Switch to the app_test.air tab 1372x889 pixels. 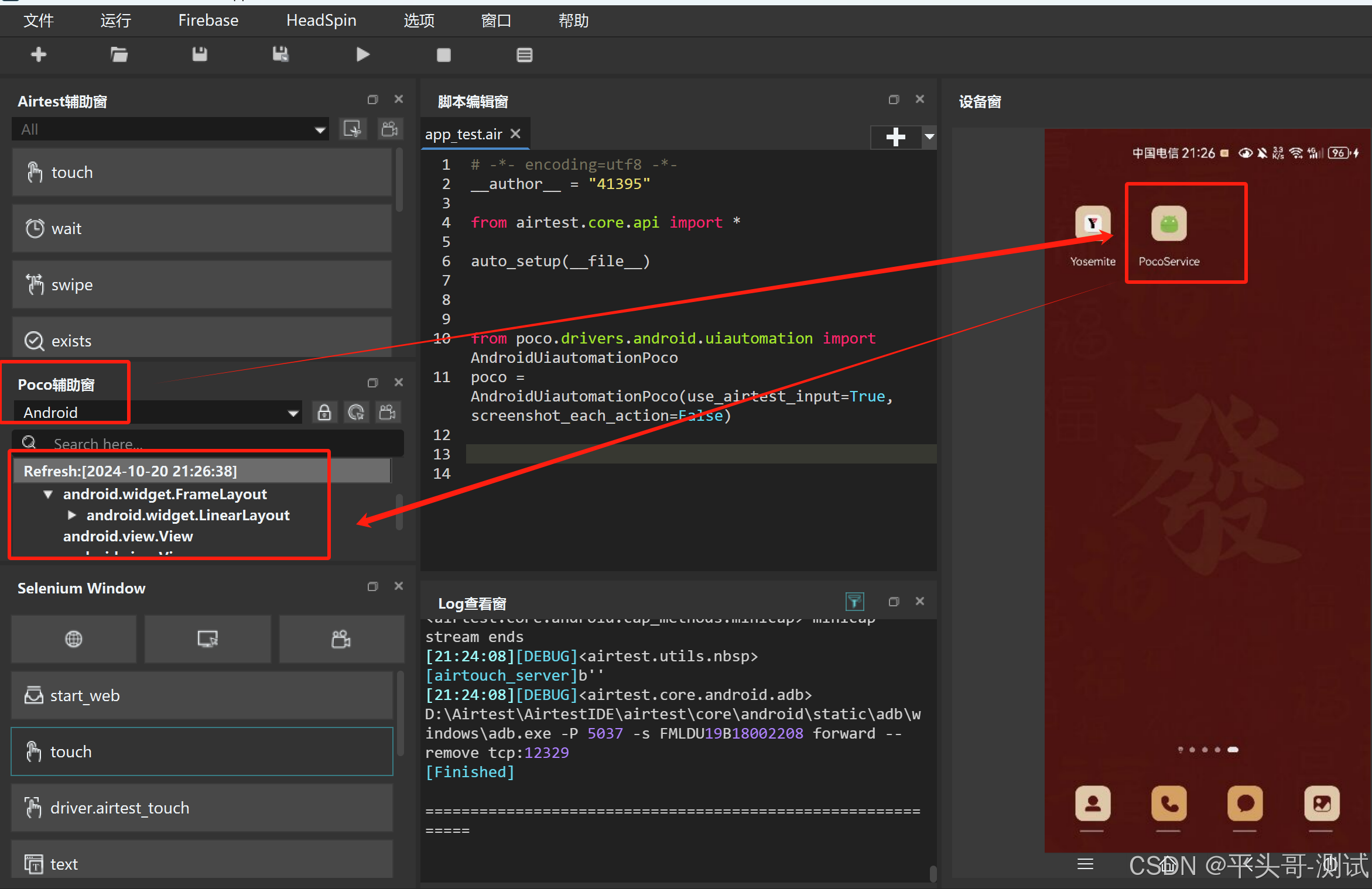(x=463, y=134)
